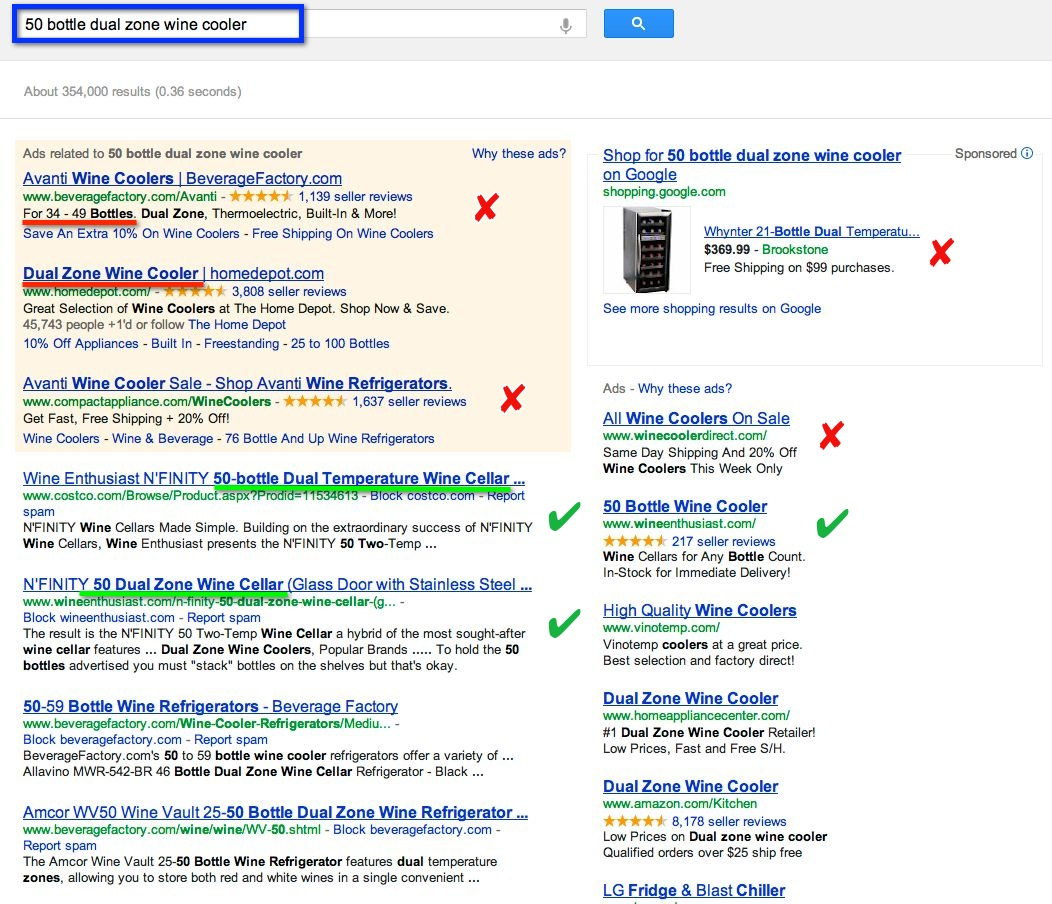
Task: Open Dual Zone Wine Cooler homedepot.com ad
Action: pos(173,273)
